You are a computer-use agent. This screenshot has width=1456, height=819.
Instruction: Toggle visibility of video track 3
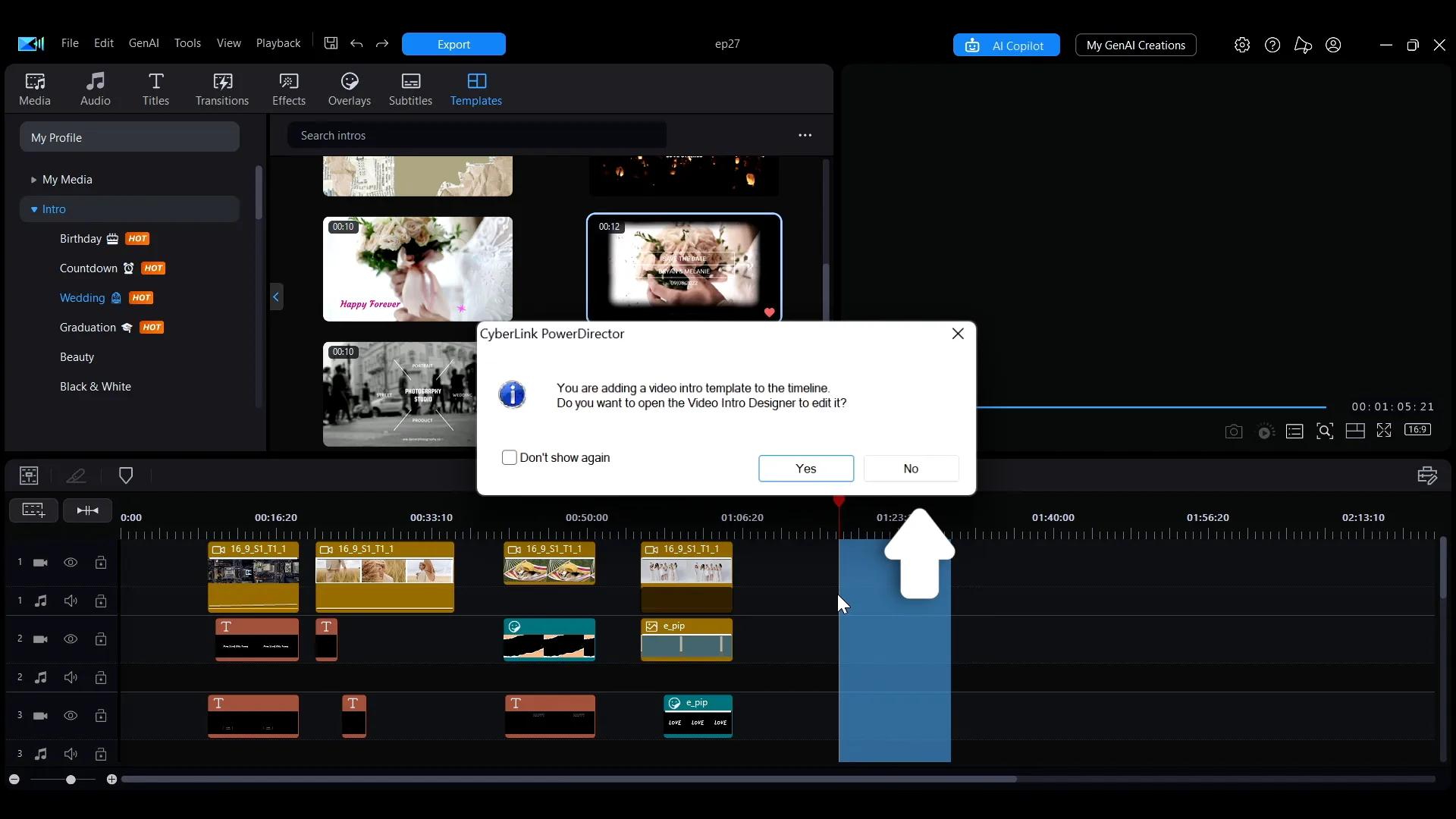[71, 716]
